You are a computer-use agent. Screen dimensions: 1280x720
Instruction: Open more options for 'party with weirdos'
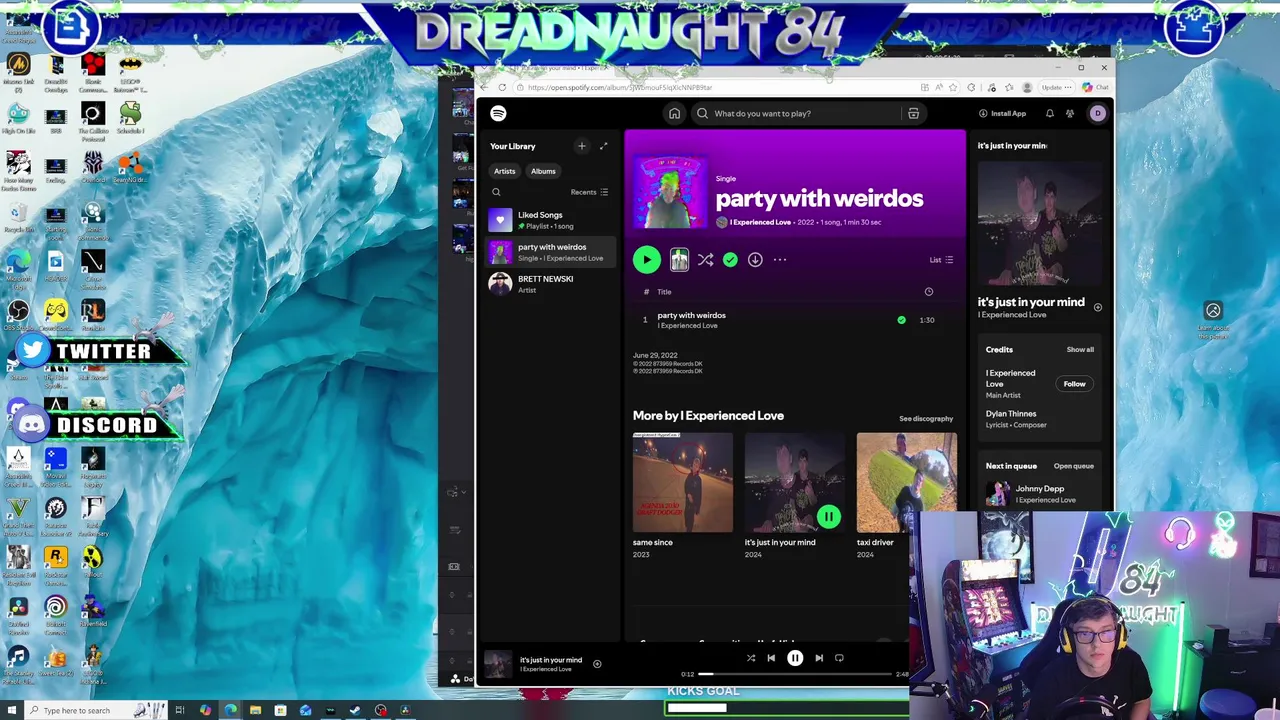click(x=780, y=260)
